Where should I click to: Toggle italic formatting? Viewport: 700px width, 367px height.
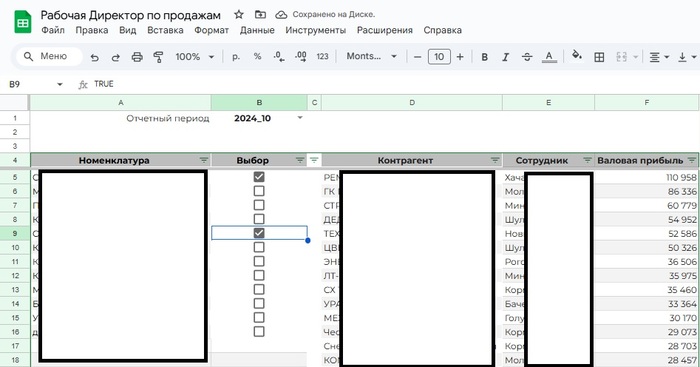(x=505, y=57)
